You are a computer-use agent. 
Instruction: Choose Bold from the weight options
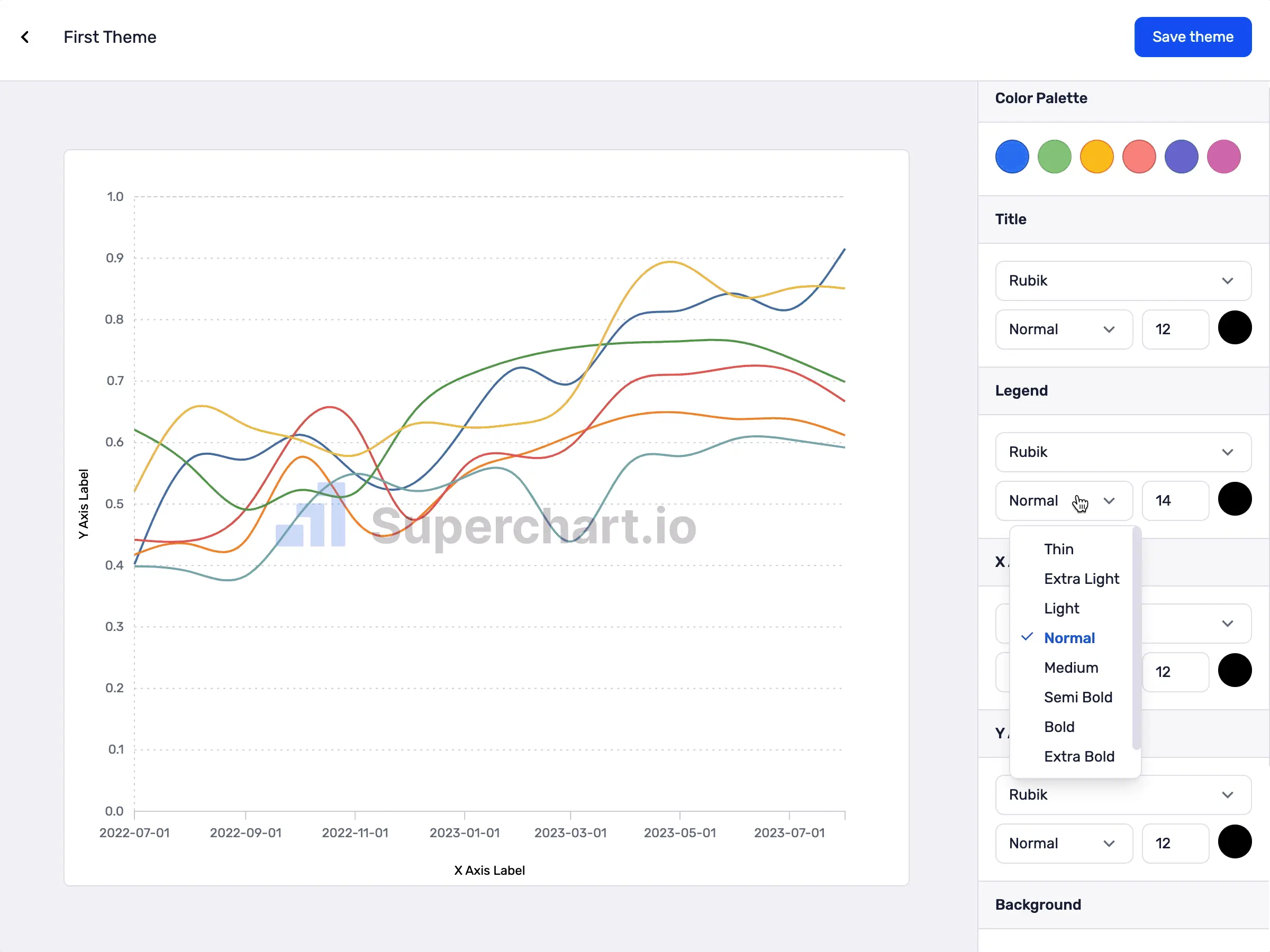point(1059,727)
